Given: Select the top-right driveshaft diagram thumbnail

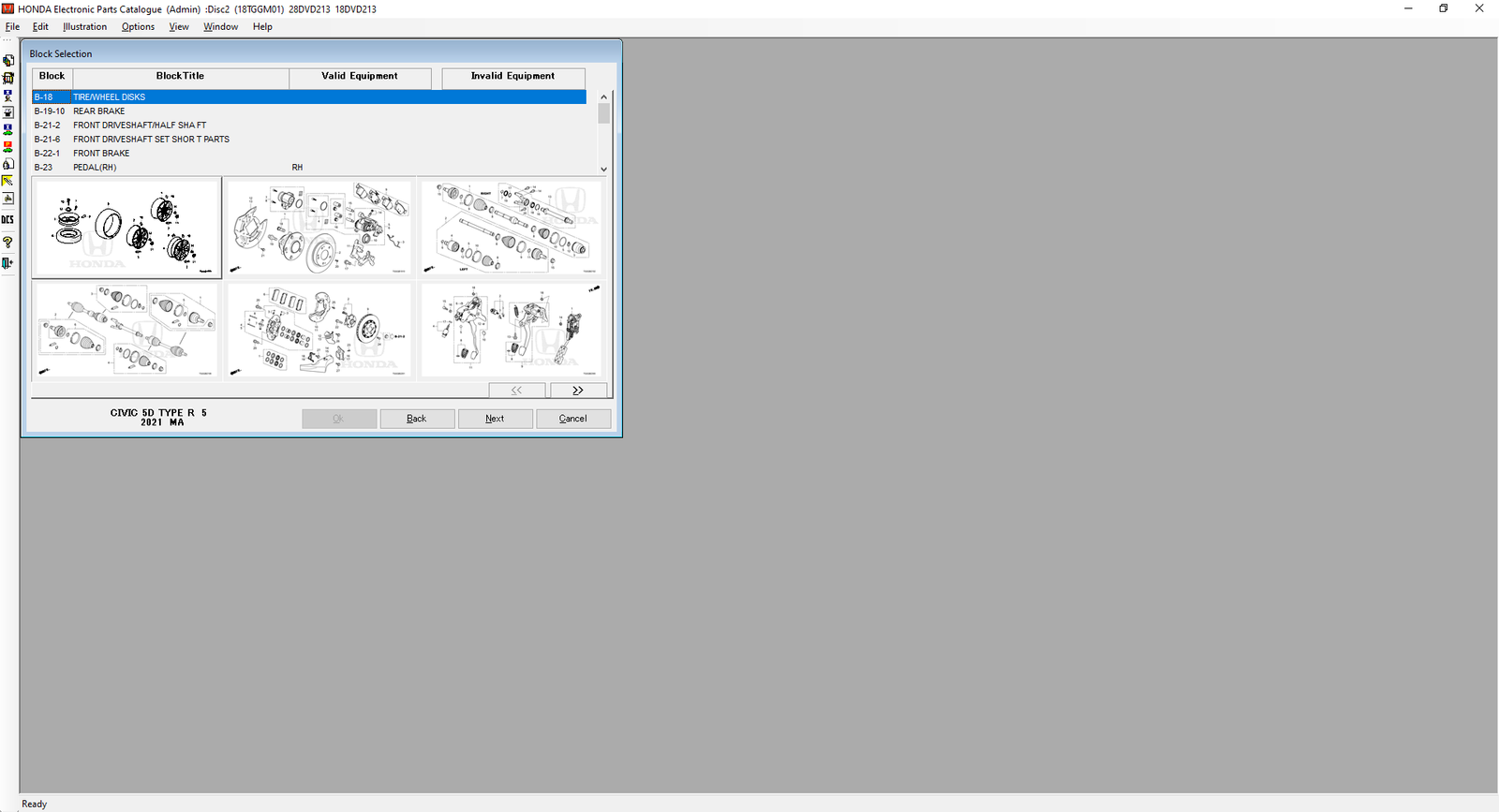Looking at the screenshot, I should pyautogui.click(x=512, y=228).
